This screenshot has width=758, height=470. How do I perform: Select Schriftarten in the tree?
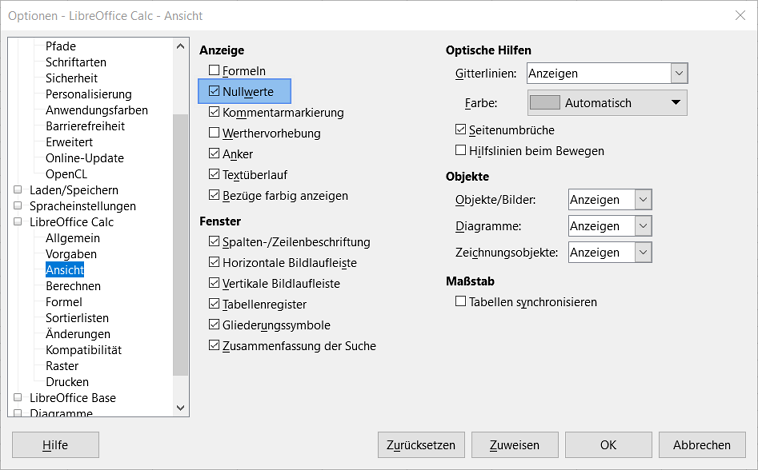(76, 62)
